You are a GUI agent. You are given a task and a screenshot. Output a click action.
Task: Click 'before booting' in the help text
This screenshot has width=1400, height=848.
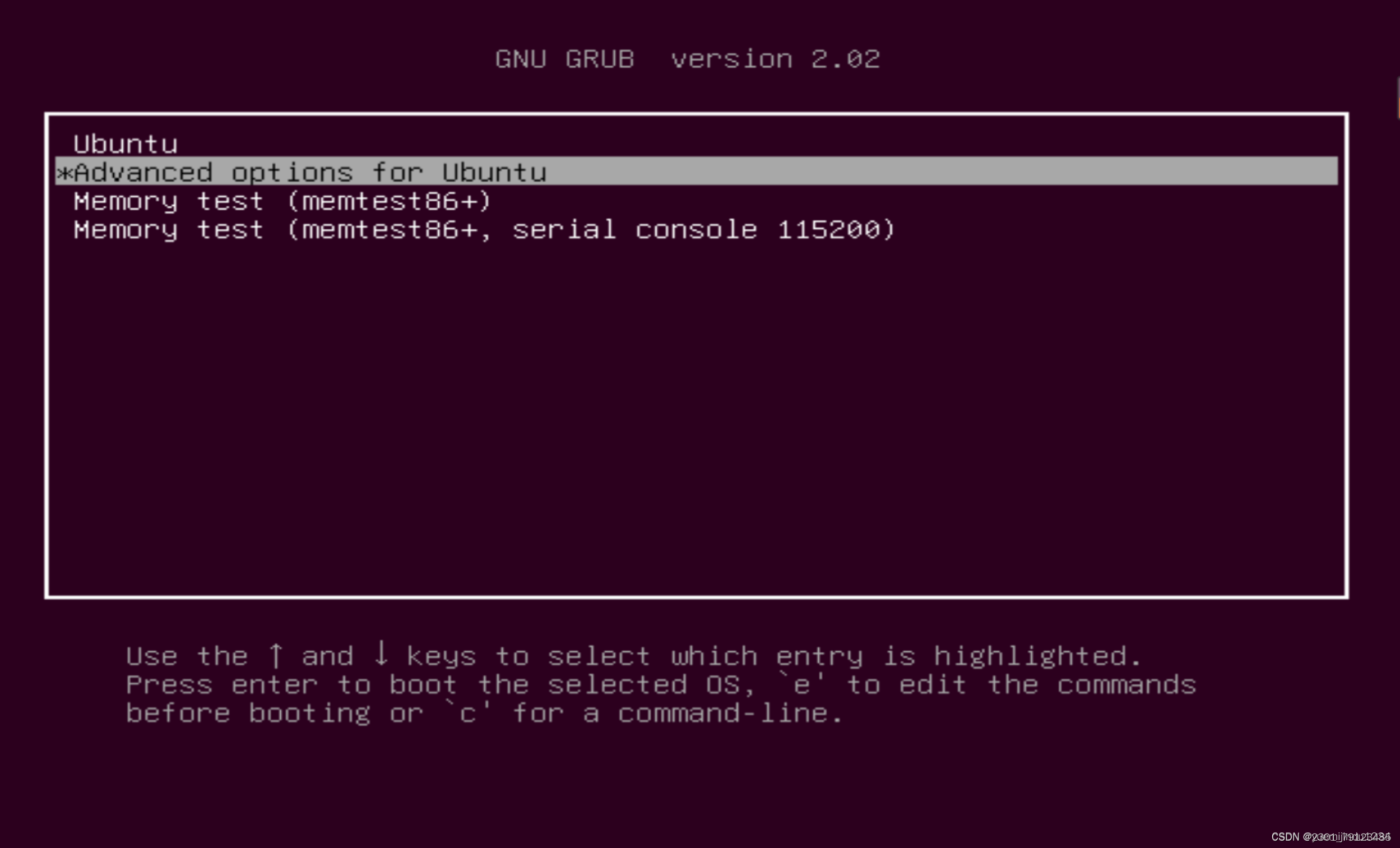click(248, 713)
